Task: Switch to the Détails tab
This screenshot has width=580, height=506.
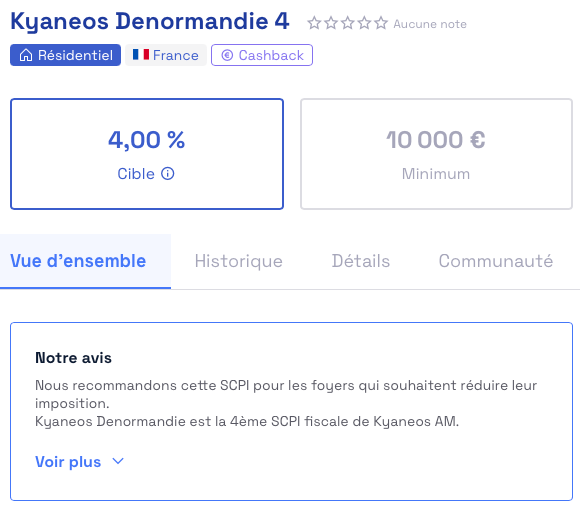Action: (x=361, y=261)
